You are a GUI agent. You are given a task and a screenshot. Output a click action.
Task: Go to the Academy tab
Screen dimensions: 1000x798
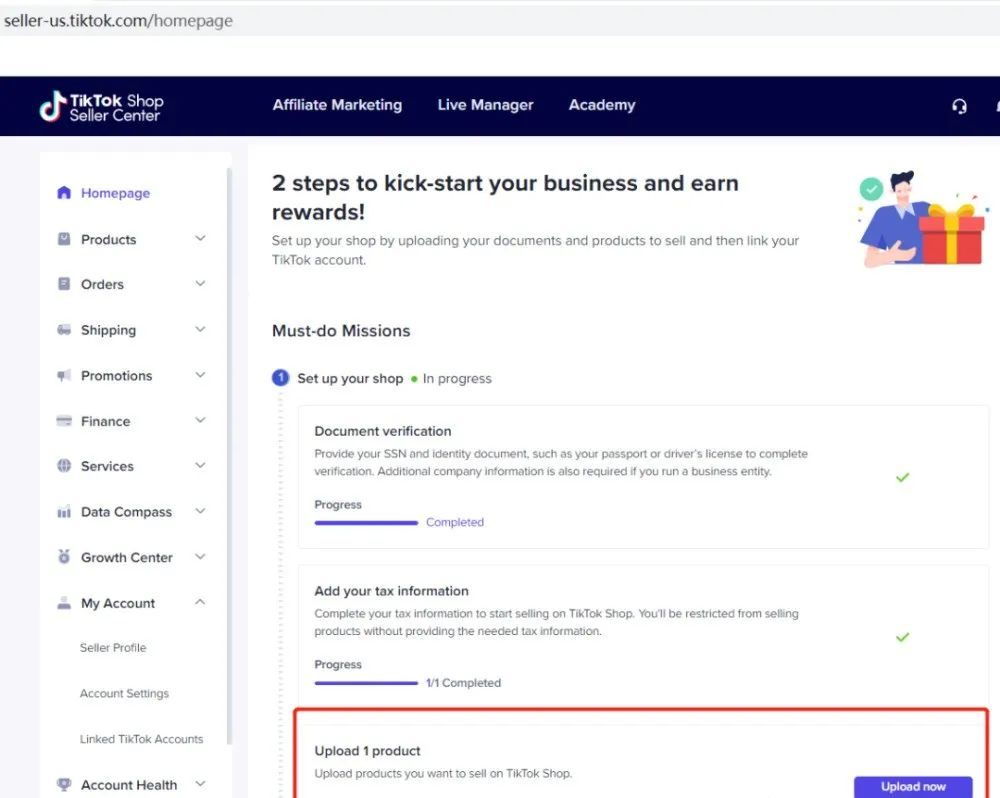[601, 105]
